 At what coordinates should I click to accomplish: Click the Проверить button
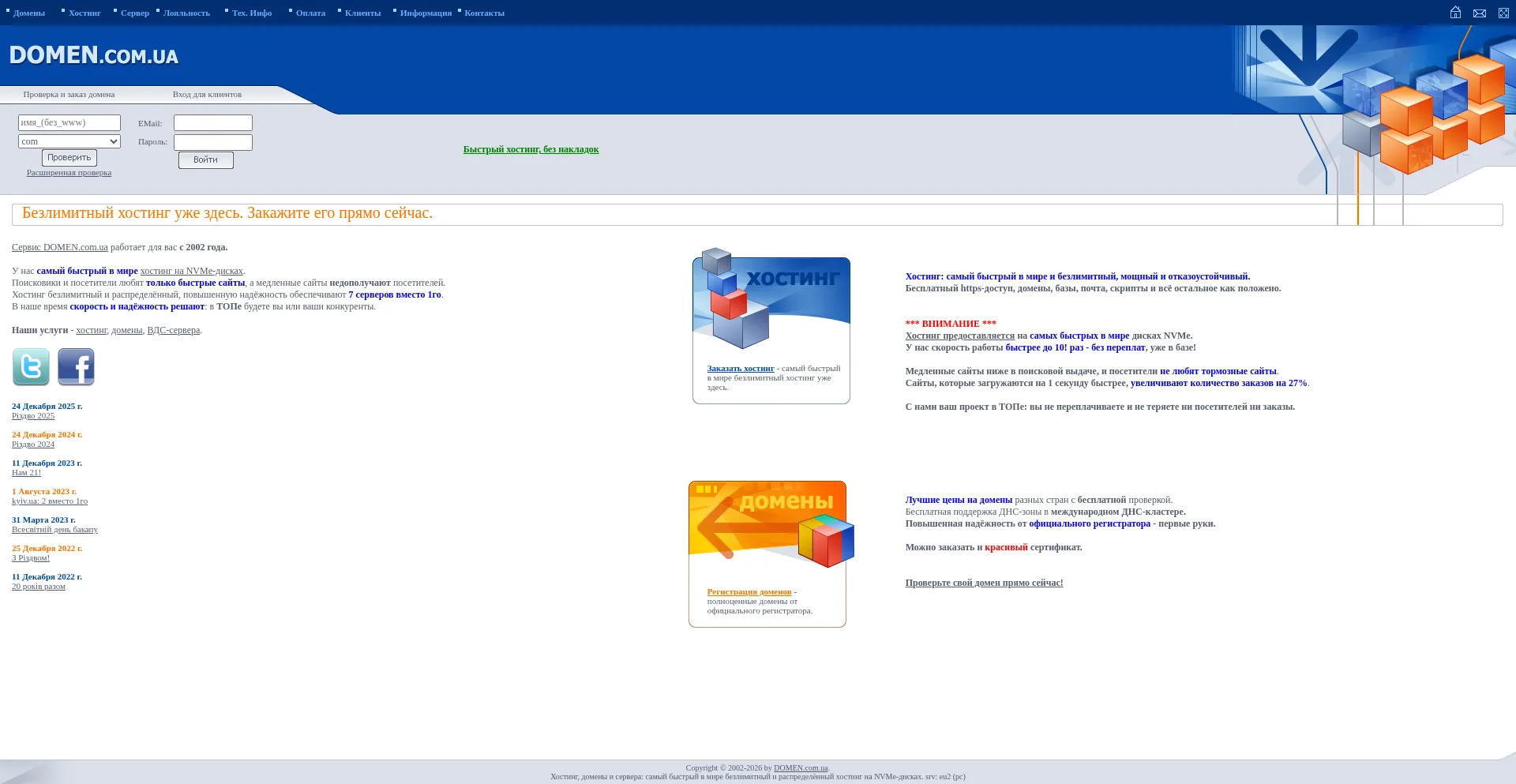(x=69, y=158)
